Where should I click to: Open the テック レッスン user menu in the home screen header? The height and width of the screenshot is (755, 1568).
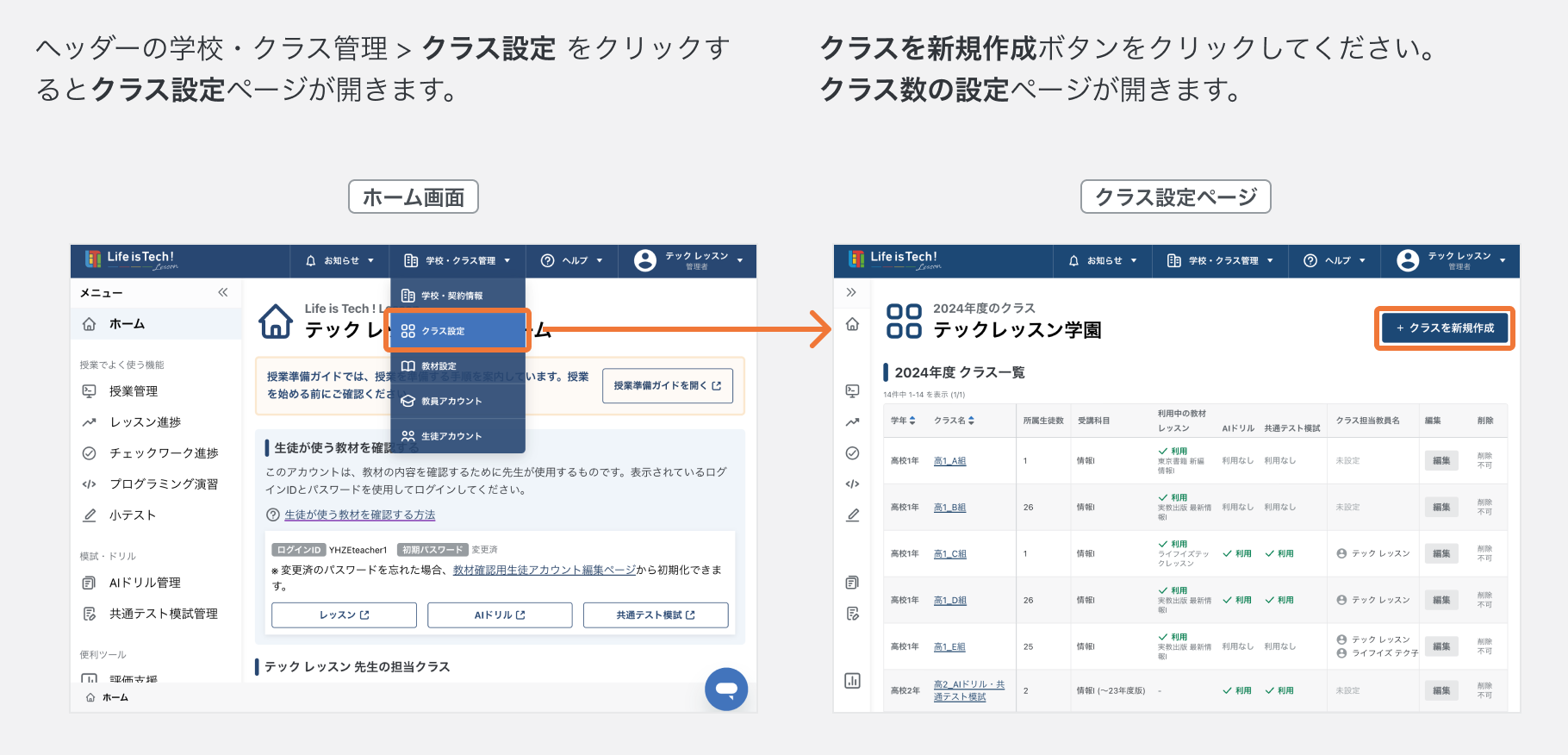(x=688, y=260)
